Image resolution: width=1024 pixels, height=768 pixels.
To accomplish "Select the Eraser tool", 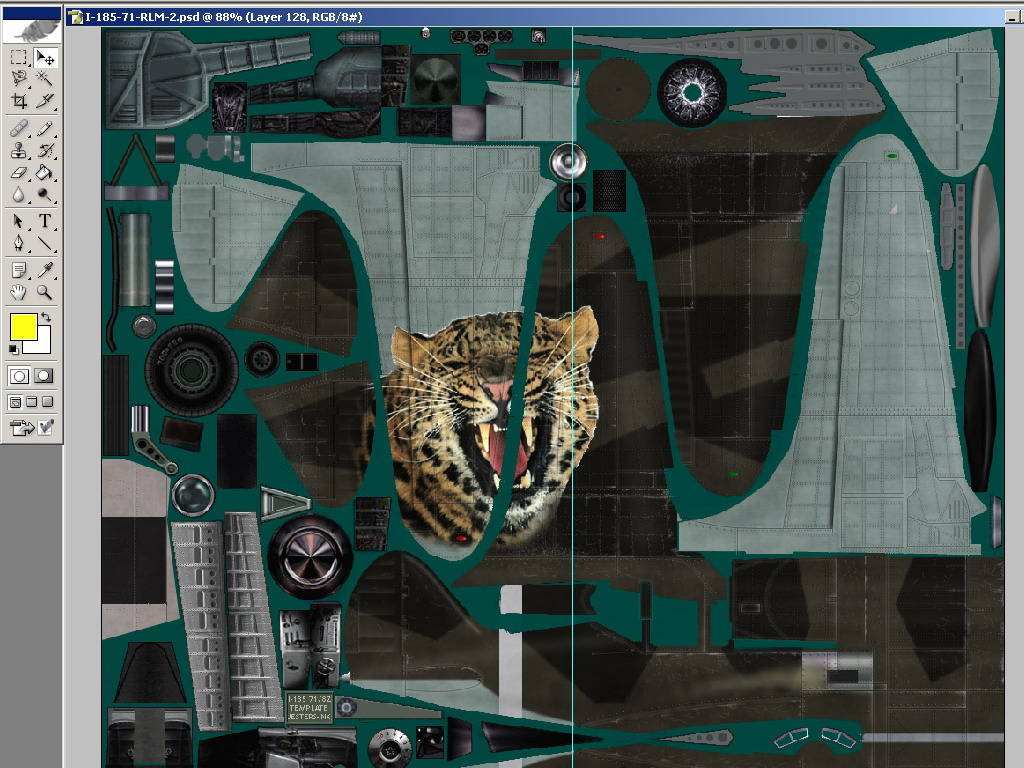I will tap(19, 172).
